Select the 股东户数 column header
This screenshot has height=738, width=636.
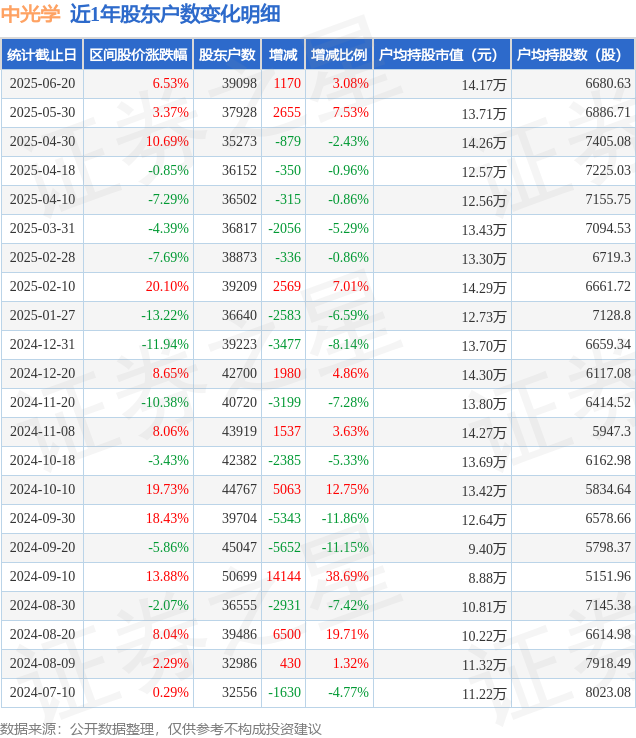click(x=227, y=55)
